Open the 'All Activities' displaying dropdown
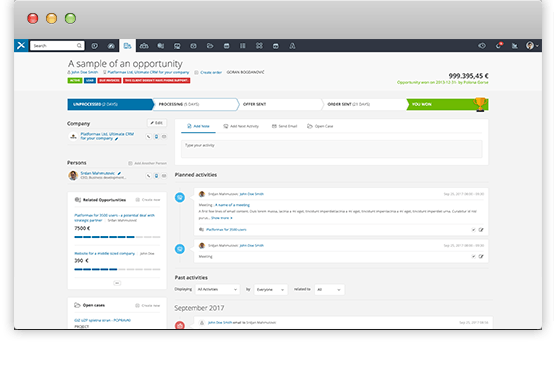 pyautogui.click(x=217, y=290)
